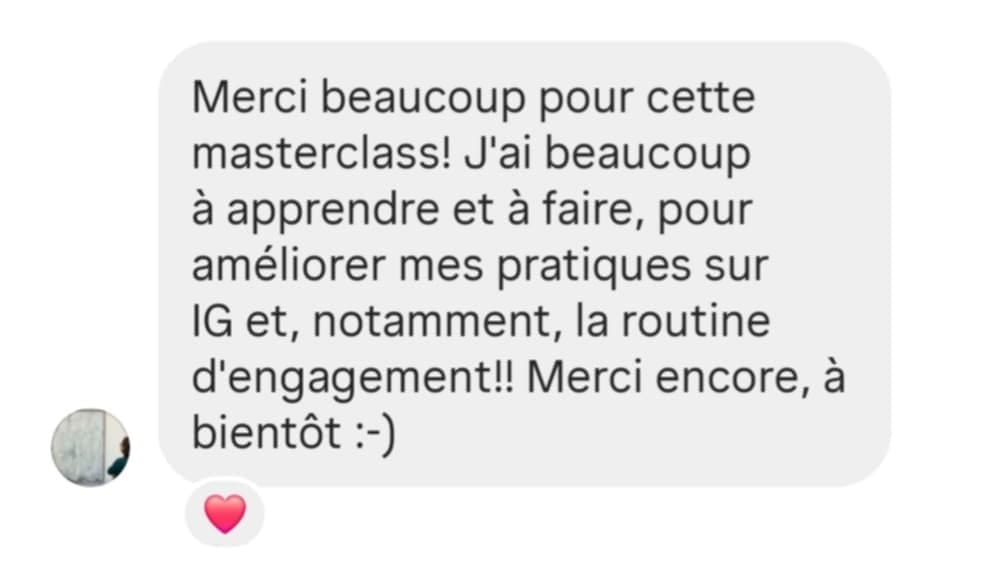Select the gray message bubble
Image resolution: width=995 pixels, height=566 pixels.
(x=525, y=264)
